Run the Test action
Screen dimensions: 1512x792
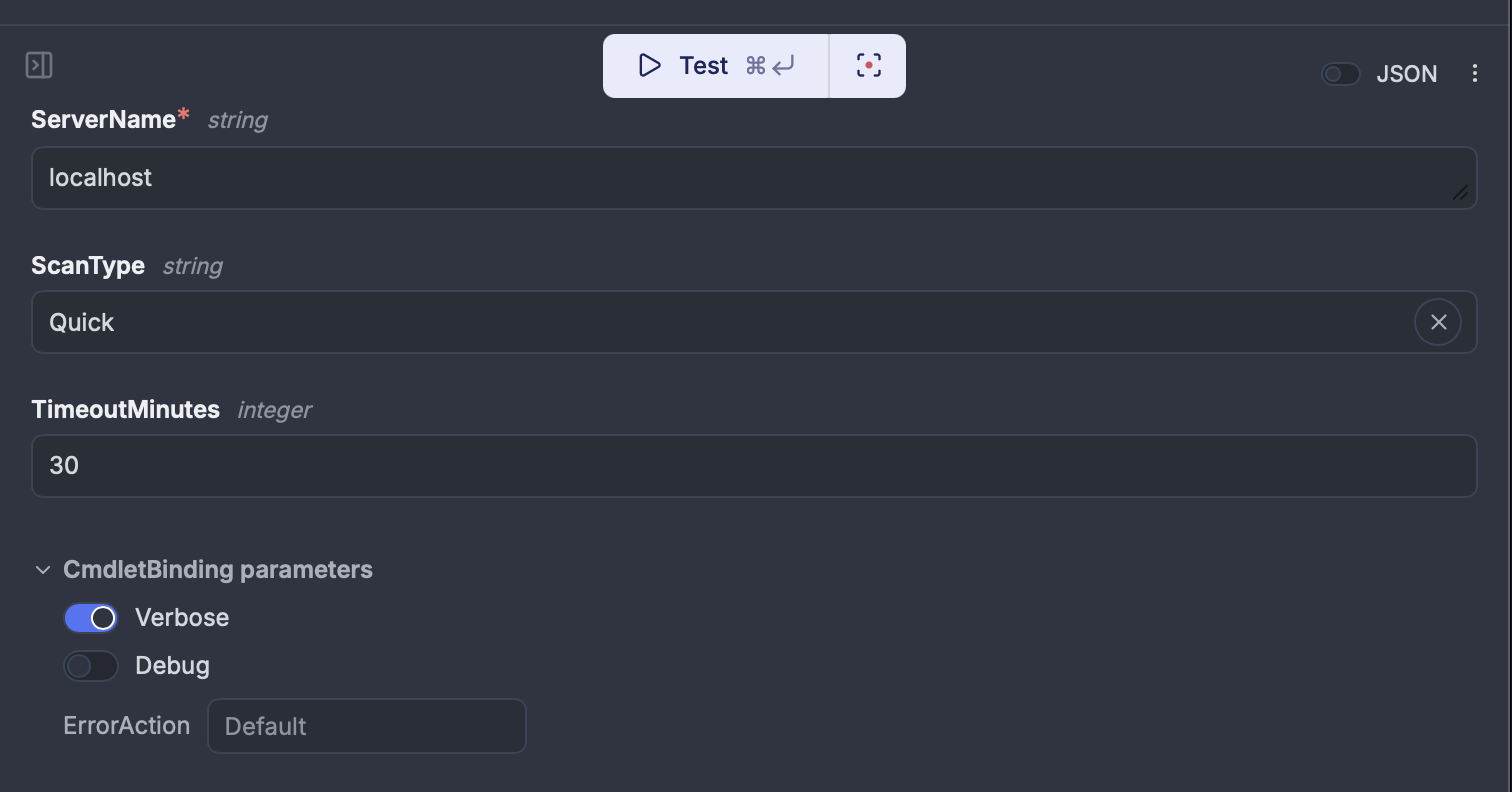(703, 65)
